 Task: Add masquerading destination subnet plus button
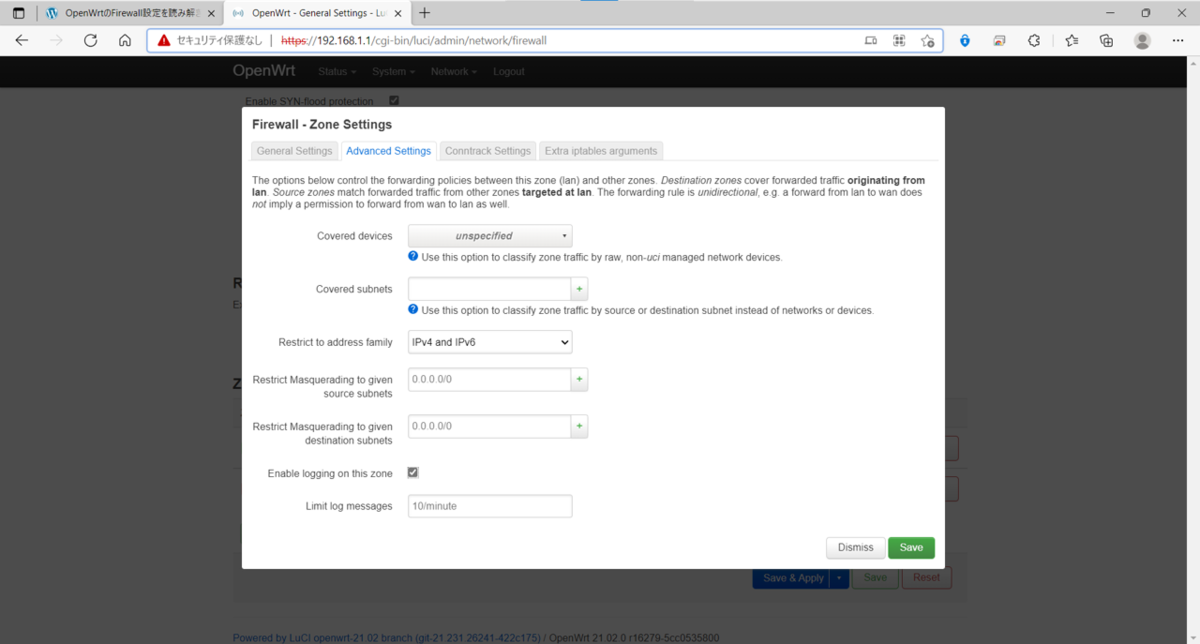579,426
